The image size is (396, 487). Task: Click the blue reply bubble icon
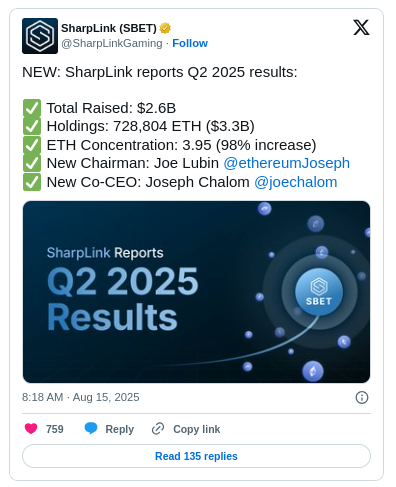pos(91,428)
